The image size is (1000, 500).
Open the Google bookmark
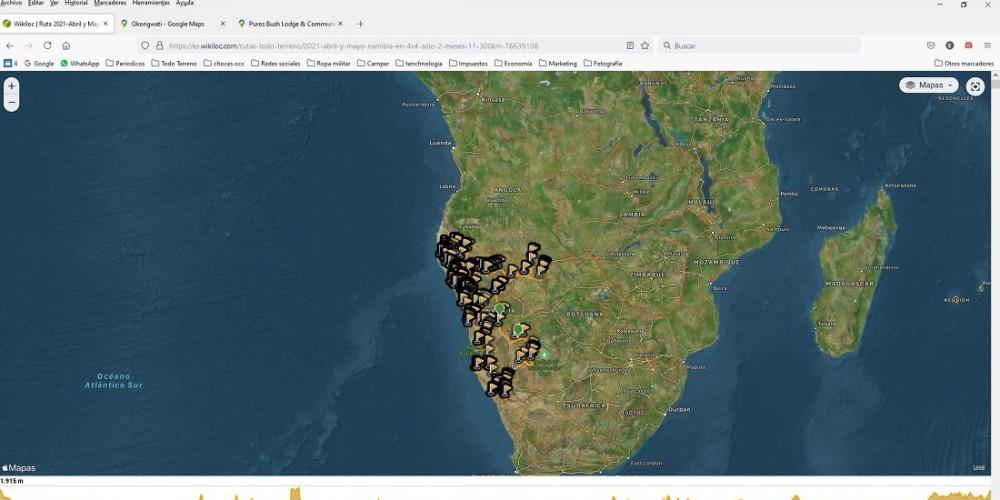pos(39,63)
